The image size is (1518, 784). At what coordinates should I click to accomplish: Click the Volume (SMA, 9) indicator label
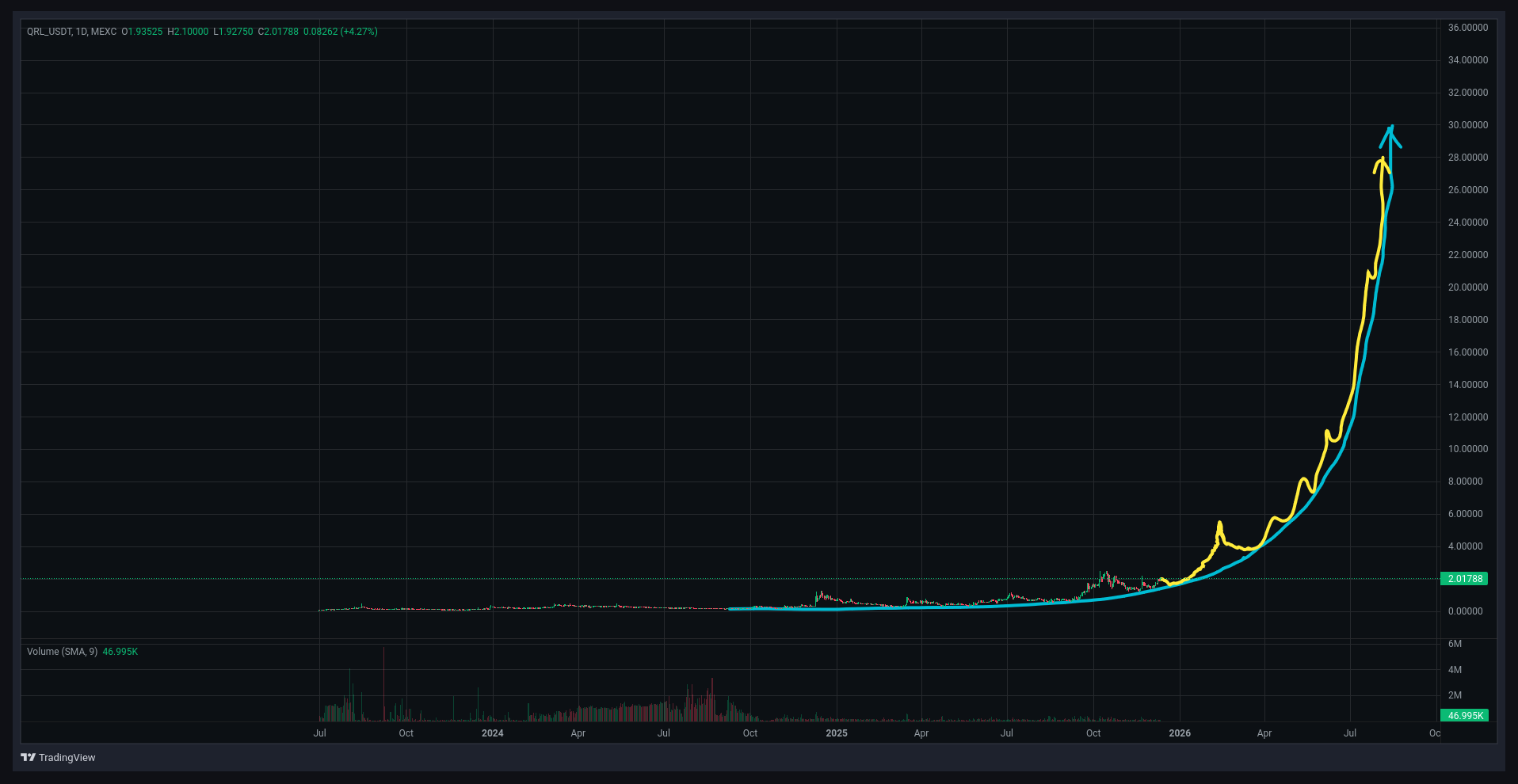(x=62, y=652)
